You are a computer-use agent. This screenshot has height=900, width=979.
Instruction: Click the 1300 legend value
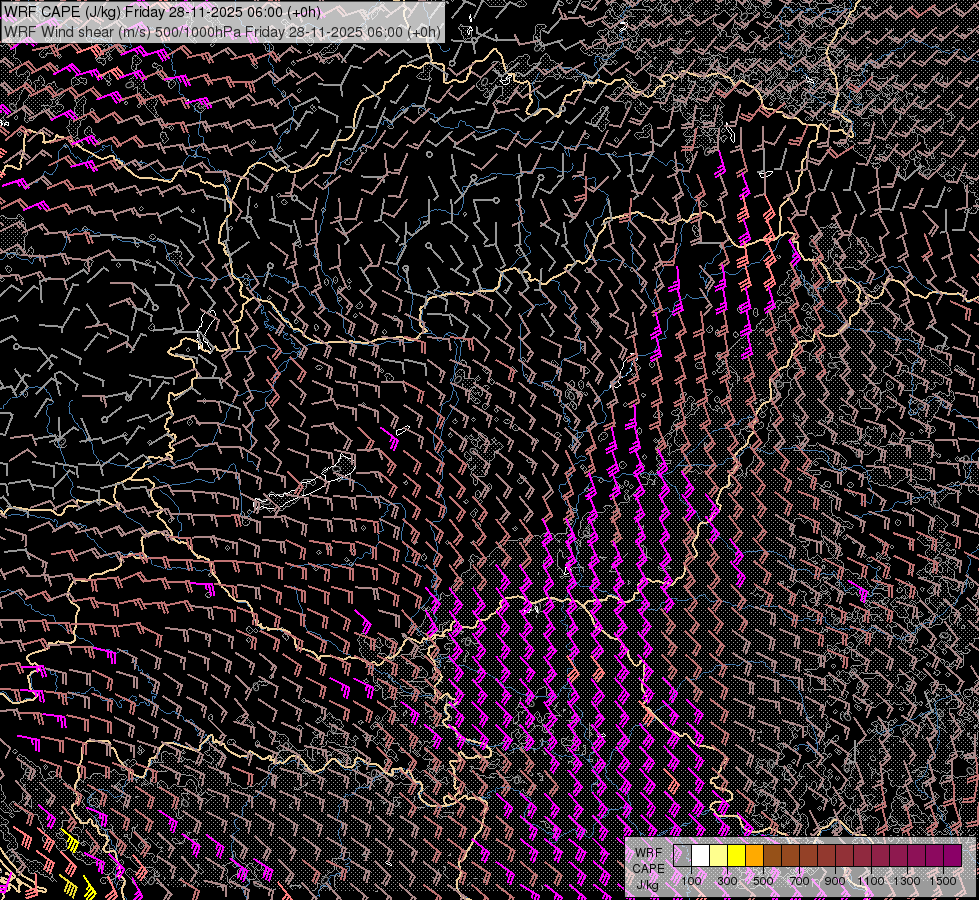pos(907,881)
